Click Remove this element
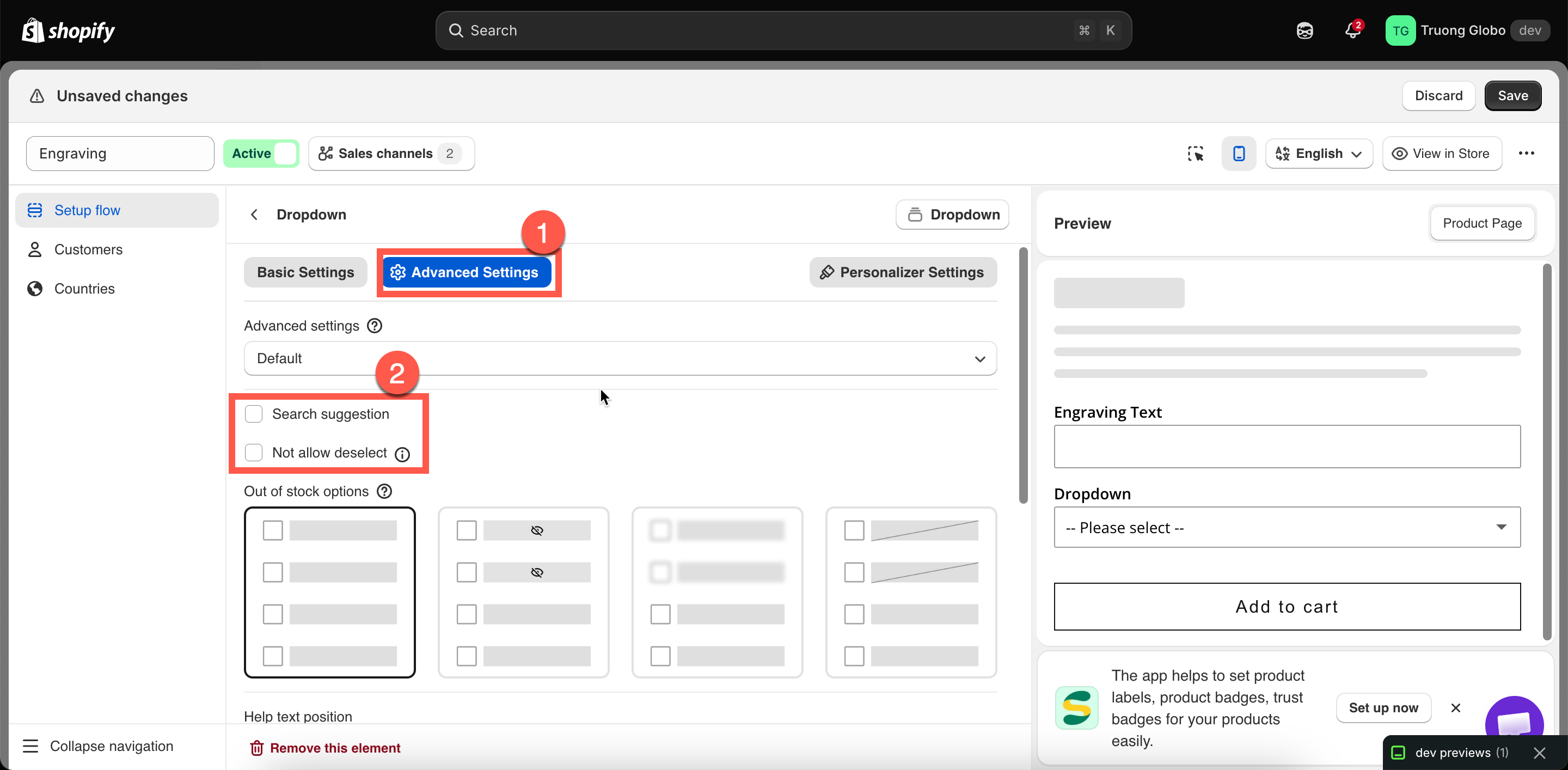1568x770 pixels. 325,748
